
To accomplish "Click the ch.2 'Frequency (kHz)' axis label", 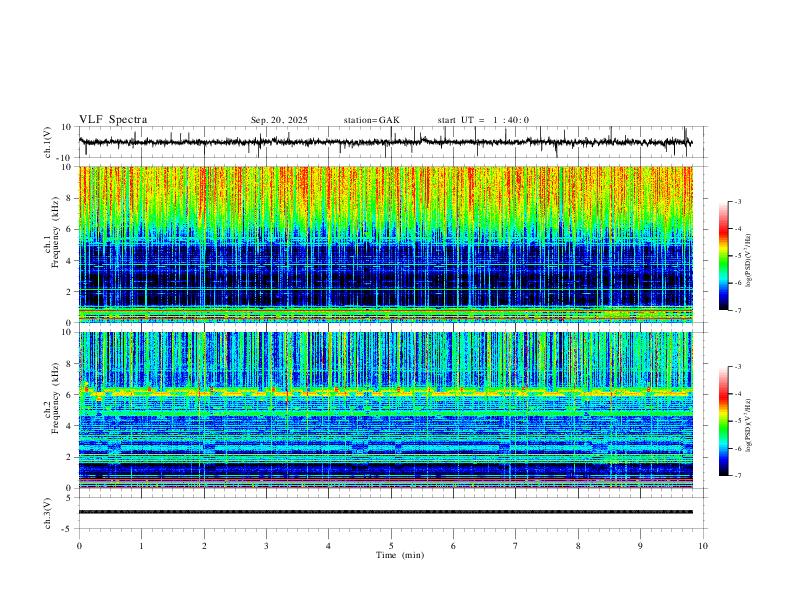I will (x=55, y=398).
